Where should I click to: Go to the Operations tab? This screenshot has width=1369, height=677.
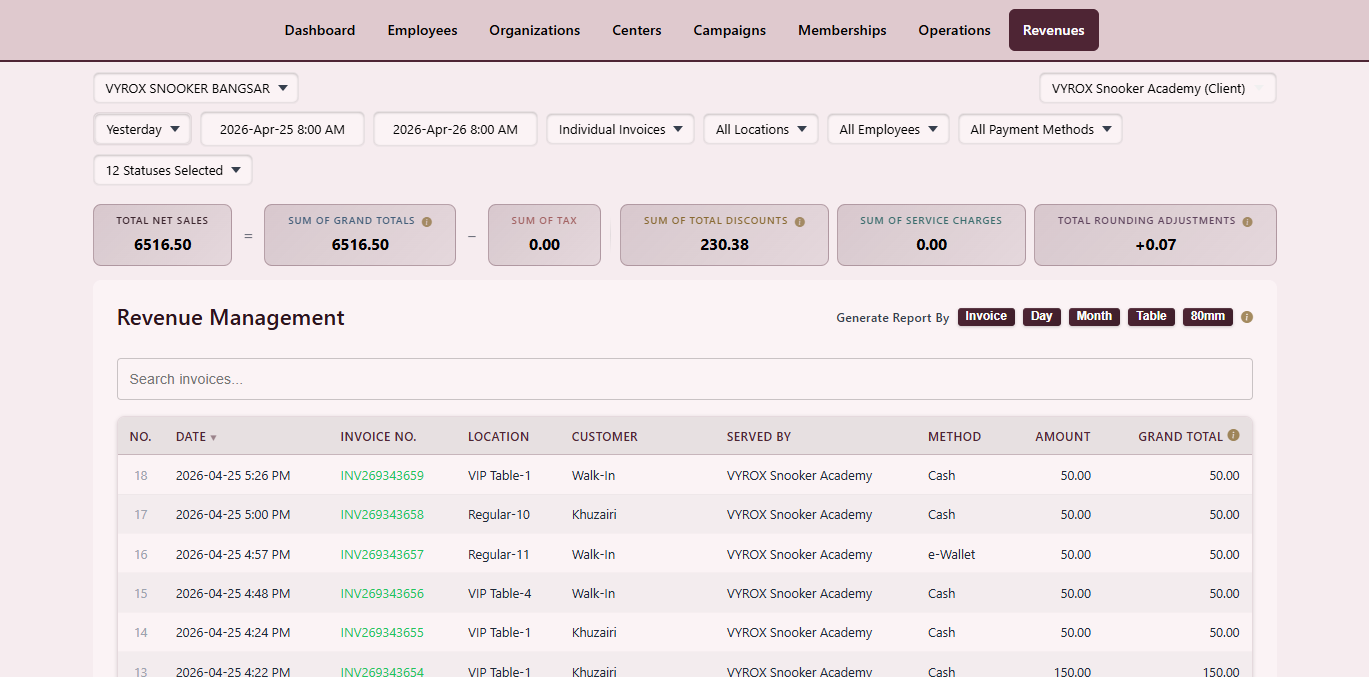coord(955,30)
